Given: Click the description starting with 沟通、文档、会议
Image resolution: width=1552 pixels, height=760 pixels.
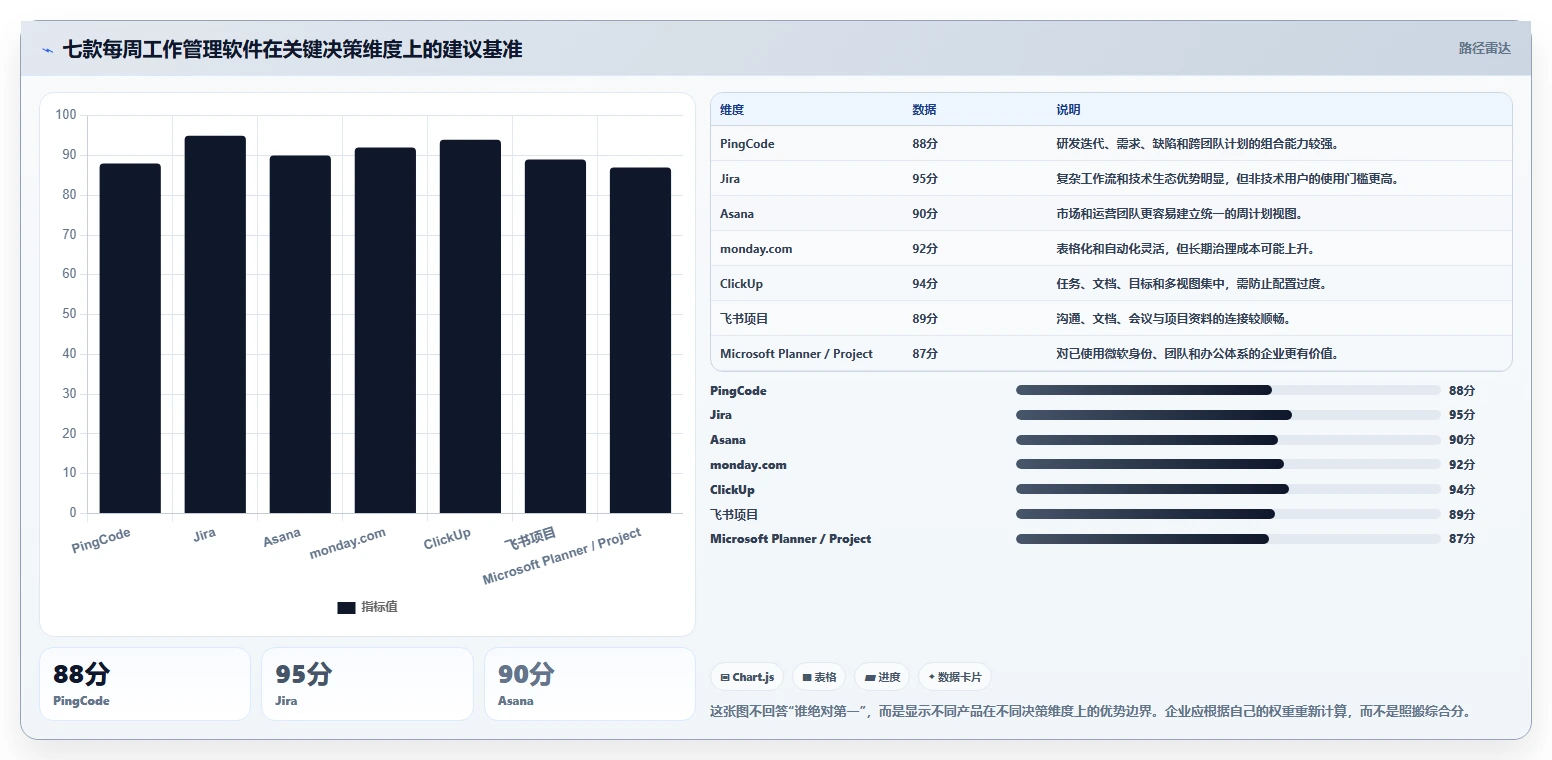Looking at the screenshot, I should pos(1173,319).
